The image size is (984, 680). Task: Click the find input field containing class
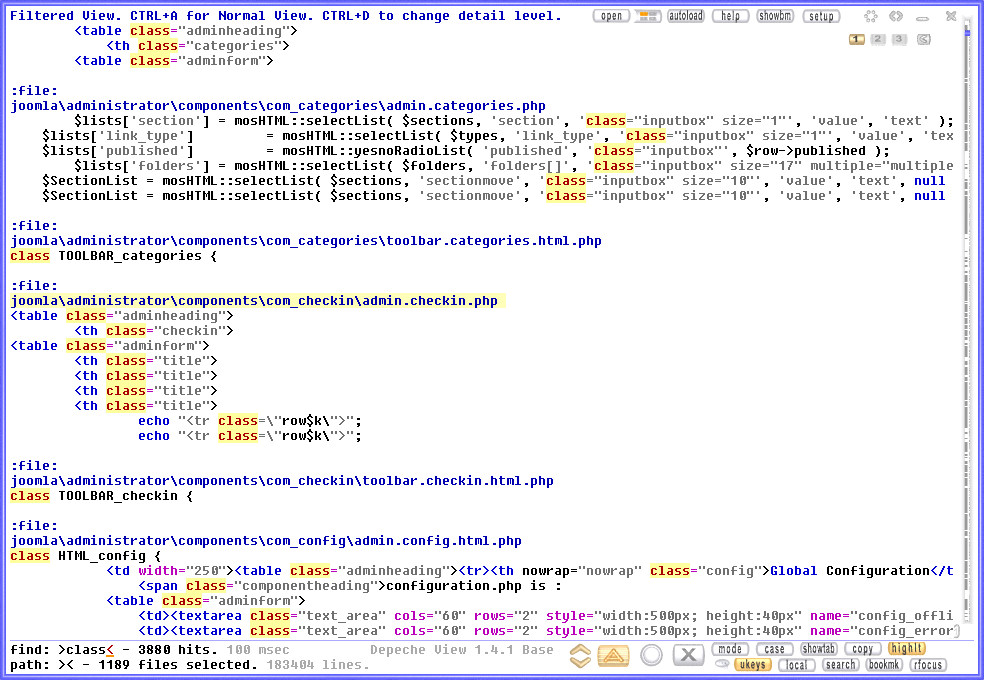[x=85, y=650]
